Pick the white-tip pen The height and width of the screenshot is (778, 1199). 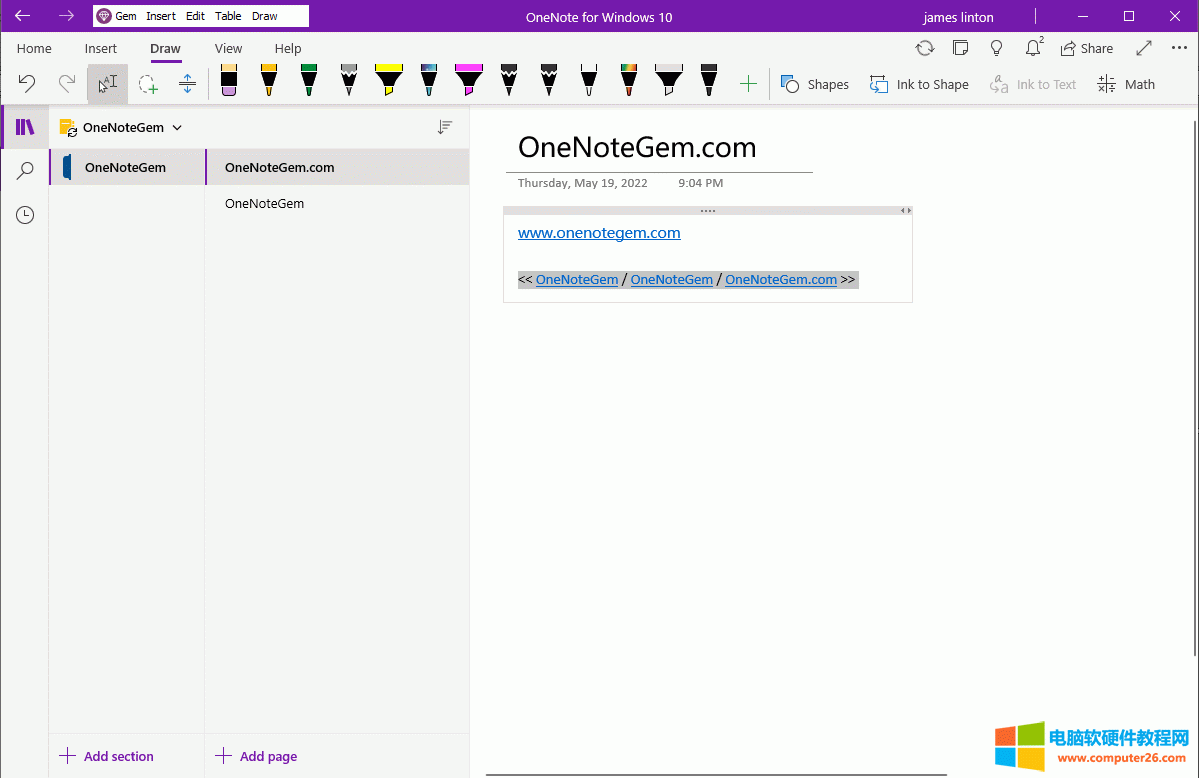click(589, 80)
